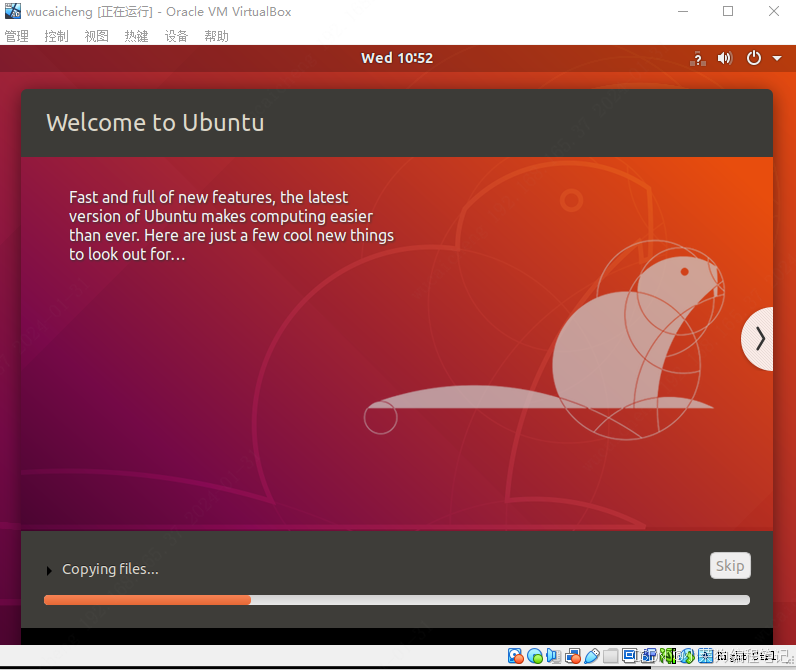Viewport: 796px width, 670px height.
Task: Click the 'Copying files...' status text
Action: (110, 570)
